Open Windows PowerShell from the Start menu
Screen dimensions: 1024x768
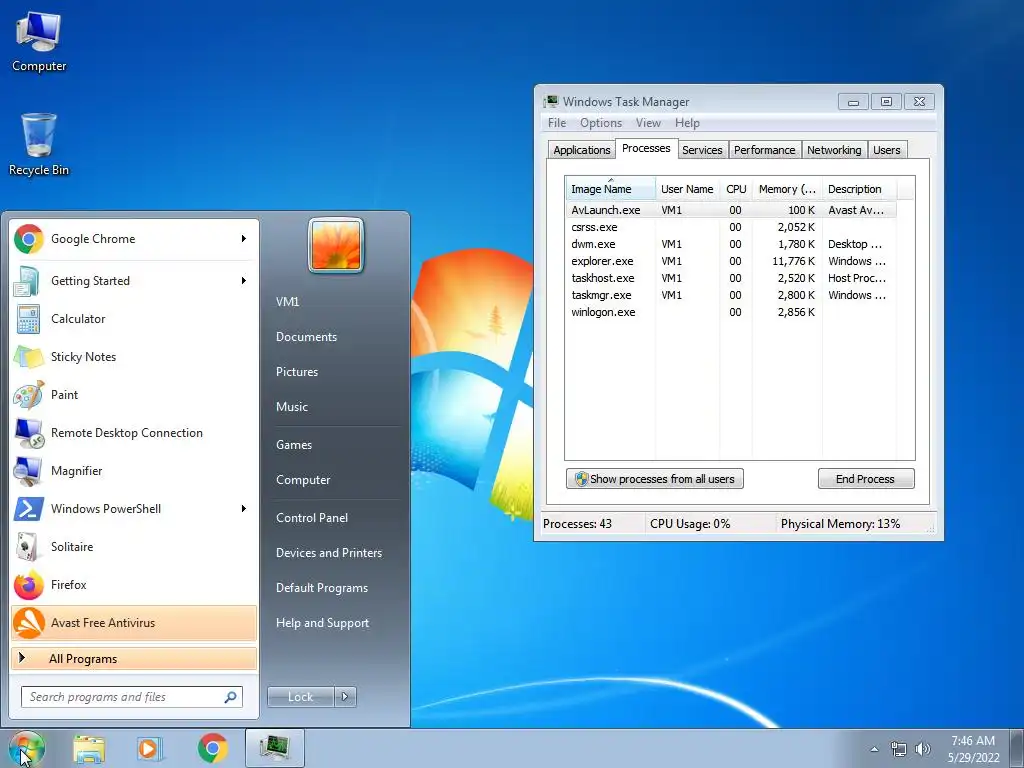coord(134,508)
